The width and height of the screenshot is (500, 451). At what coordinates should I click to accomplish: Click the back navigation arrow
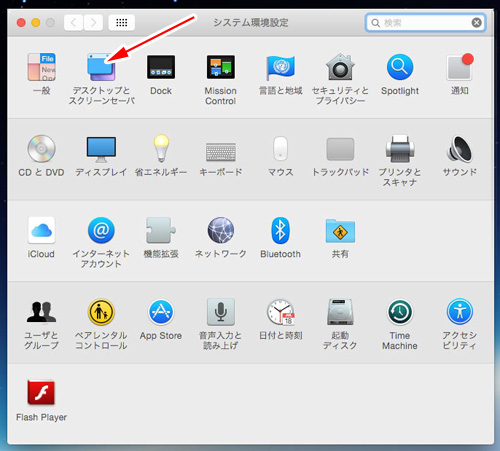[x=73, y=23]
